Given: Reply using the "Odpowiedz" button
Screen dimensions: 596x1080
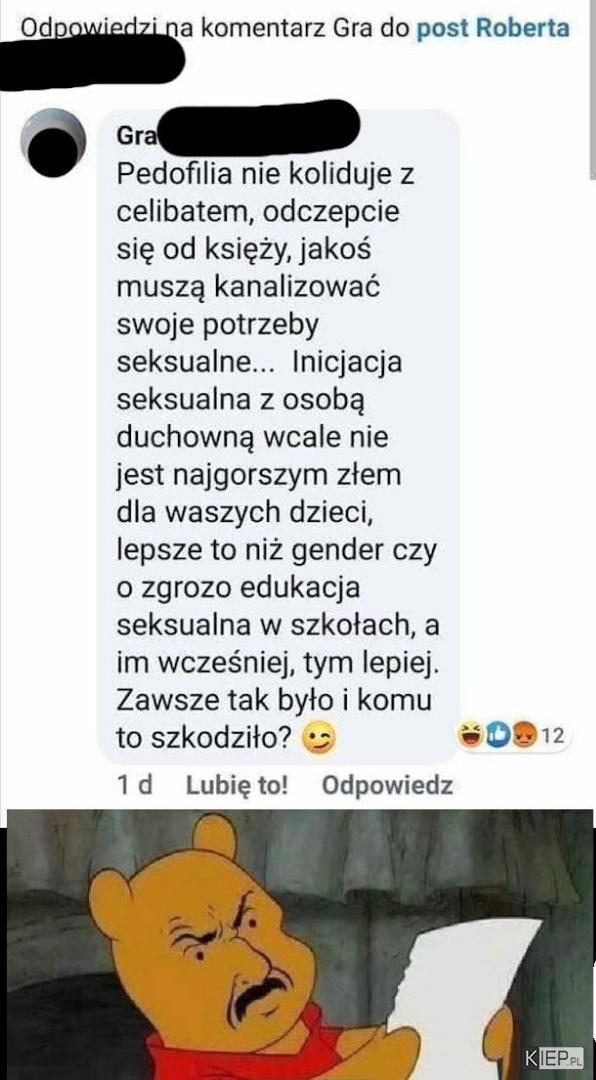Looking at the screenshot, I should [x=387, y=785].
